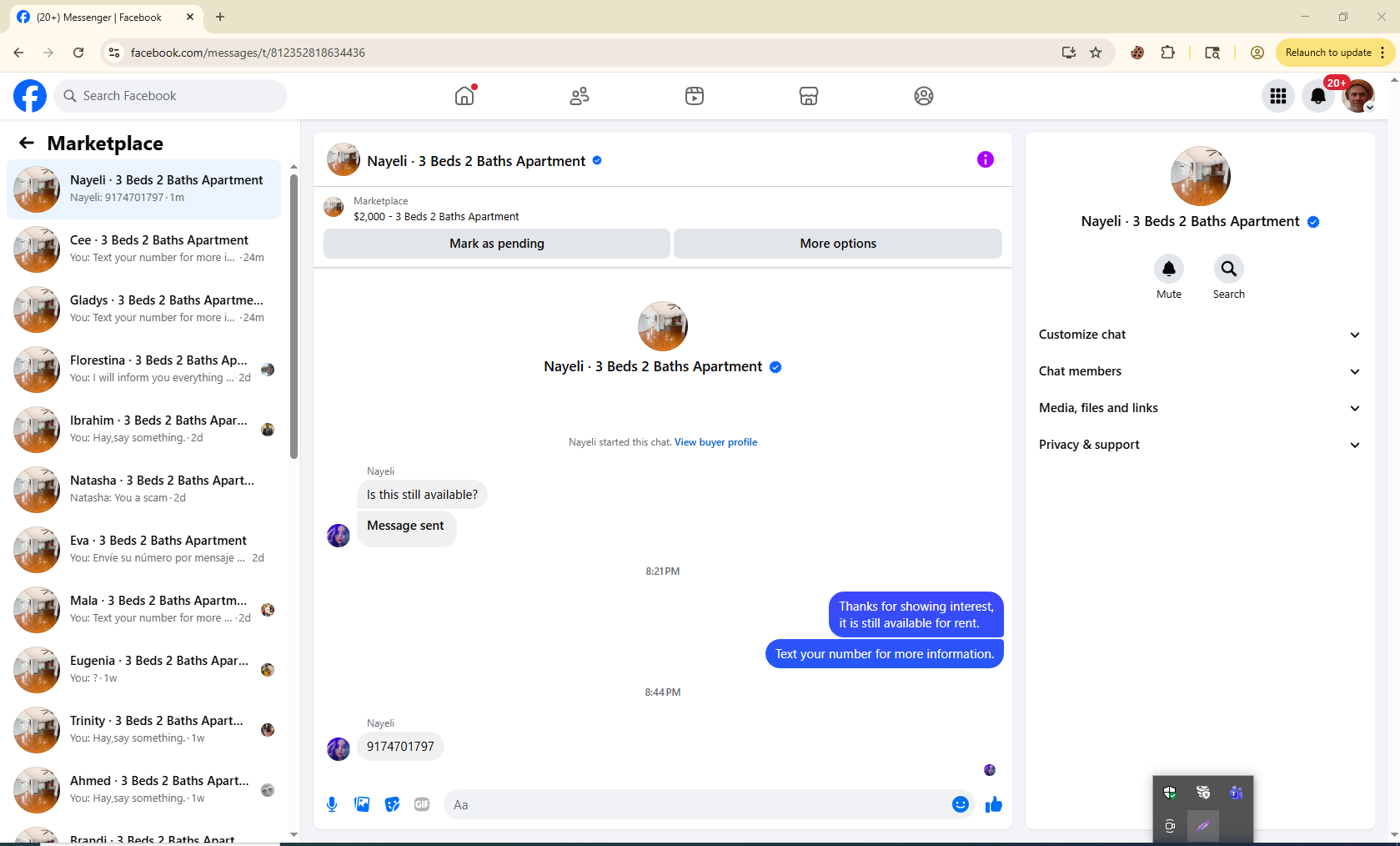1400x846 pixels.
Task: Open the conversation information icon
Action: tap(986, 159)
